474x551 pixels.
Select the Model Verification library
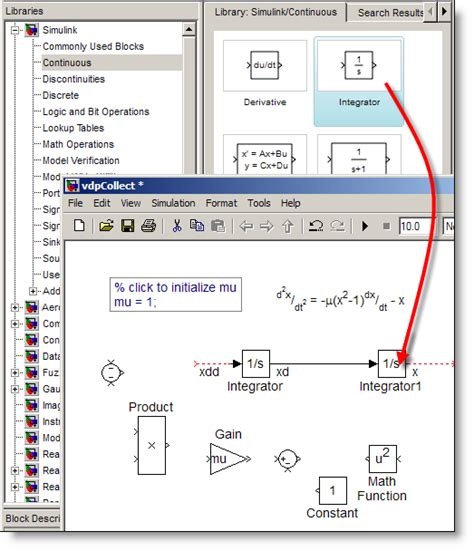click(81, 161)
